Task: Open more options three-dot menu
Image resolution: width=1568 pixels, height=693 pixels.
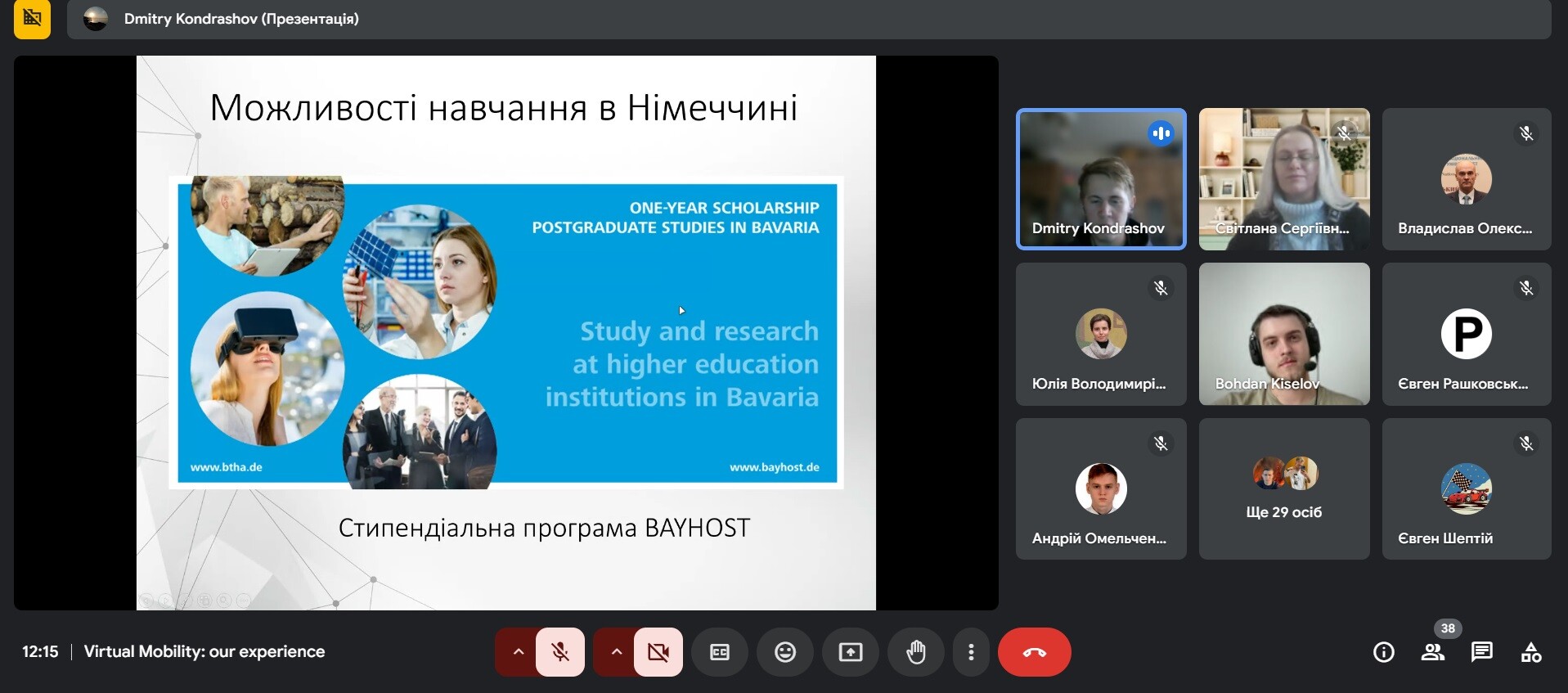Action: (971, 652)
